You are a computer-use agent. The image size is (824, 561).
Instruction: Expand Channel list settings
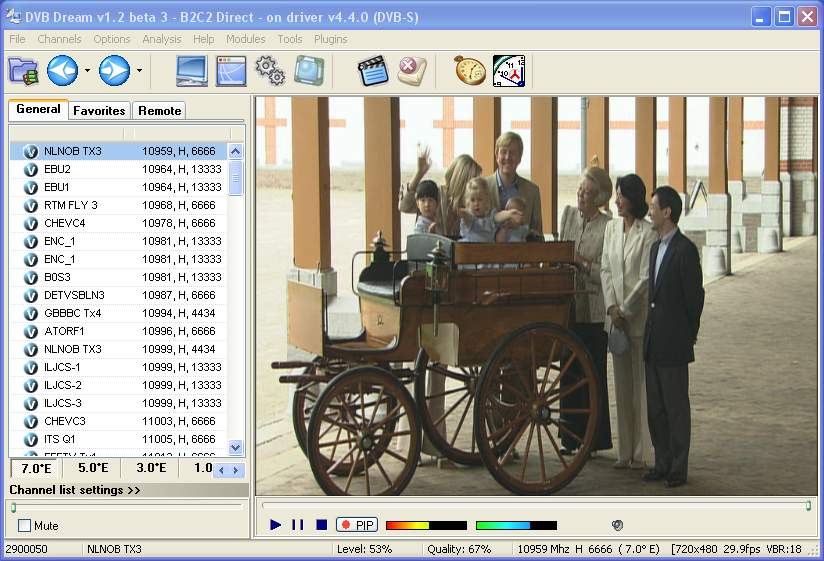75,490
